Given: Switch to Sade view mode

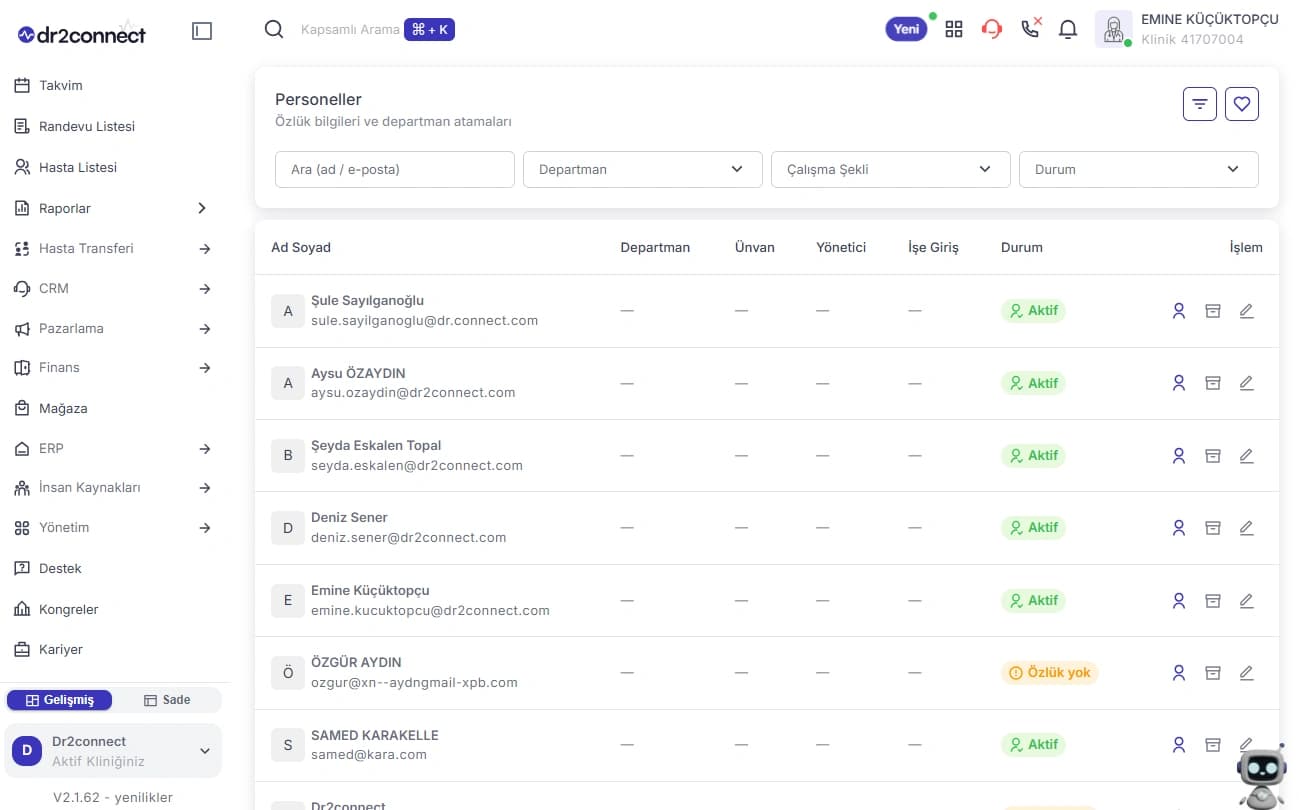Looking at the screenshot, I should pyautogui.click(x=167, y=700).
